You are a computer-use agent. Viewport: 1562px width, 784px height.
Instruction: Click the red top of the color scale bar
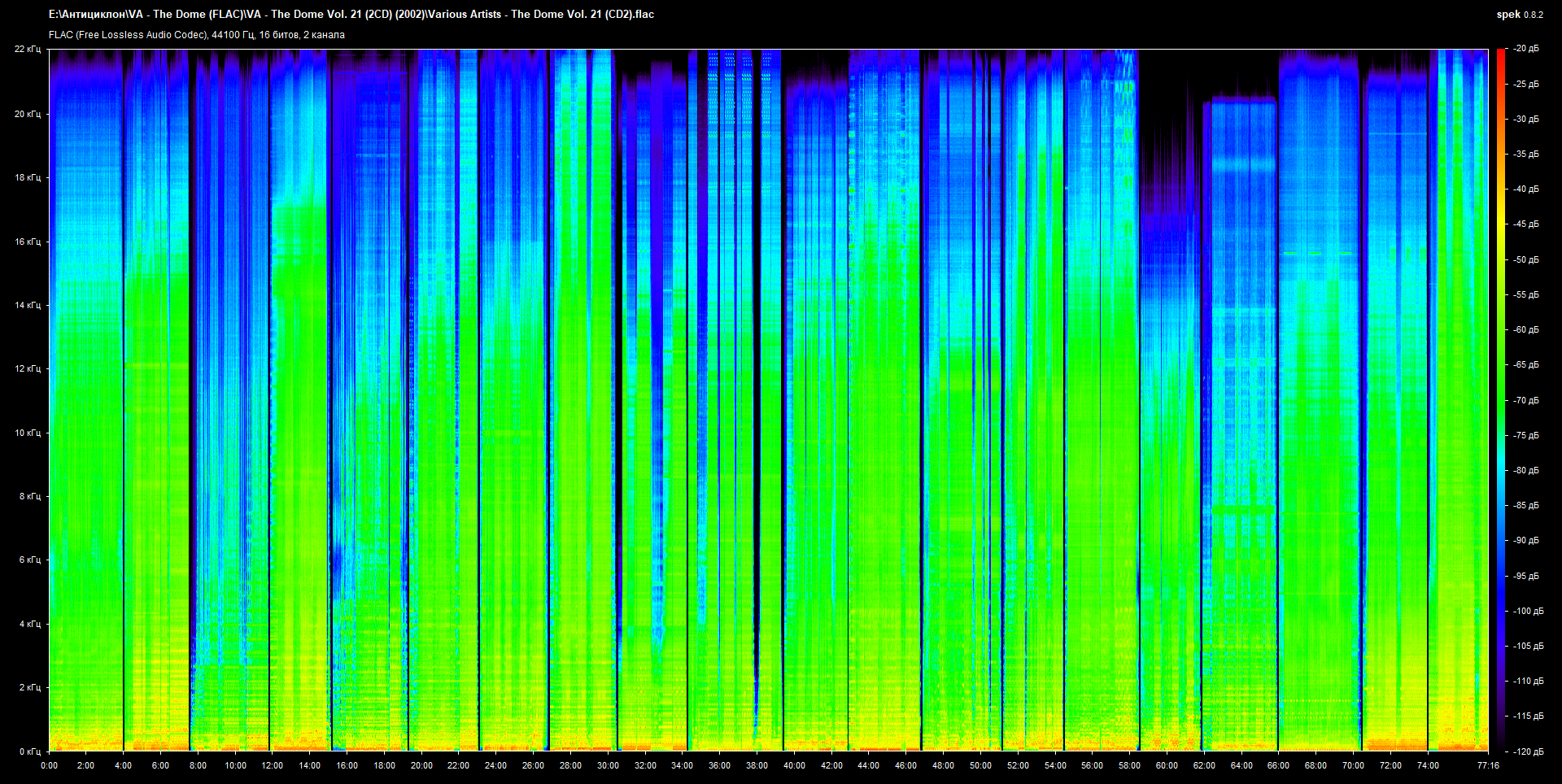(1500, 55)
